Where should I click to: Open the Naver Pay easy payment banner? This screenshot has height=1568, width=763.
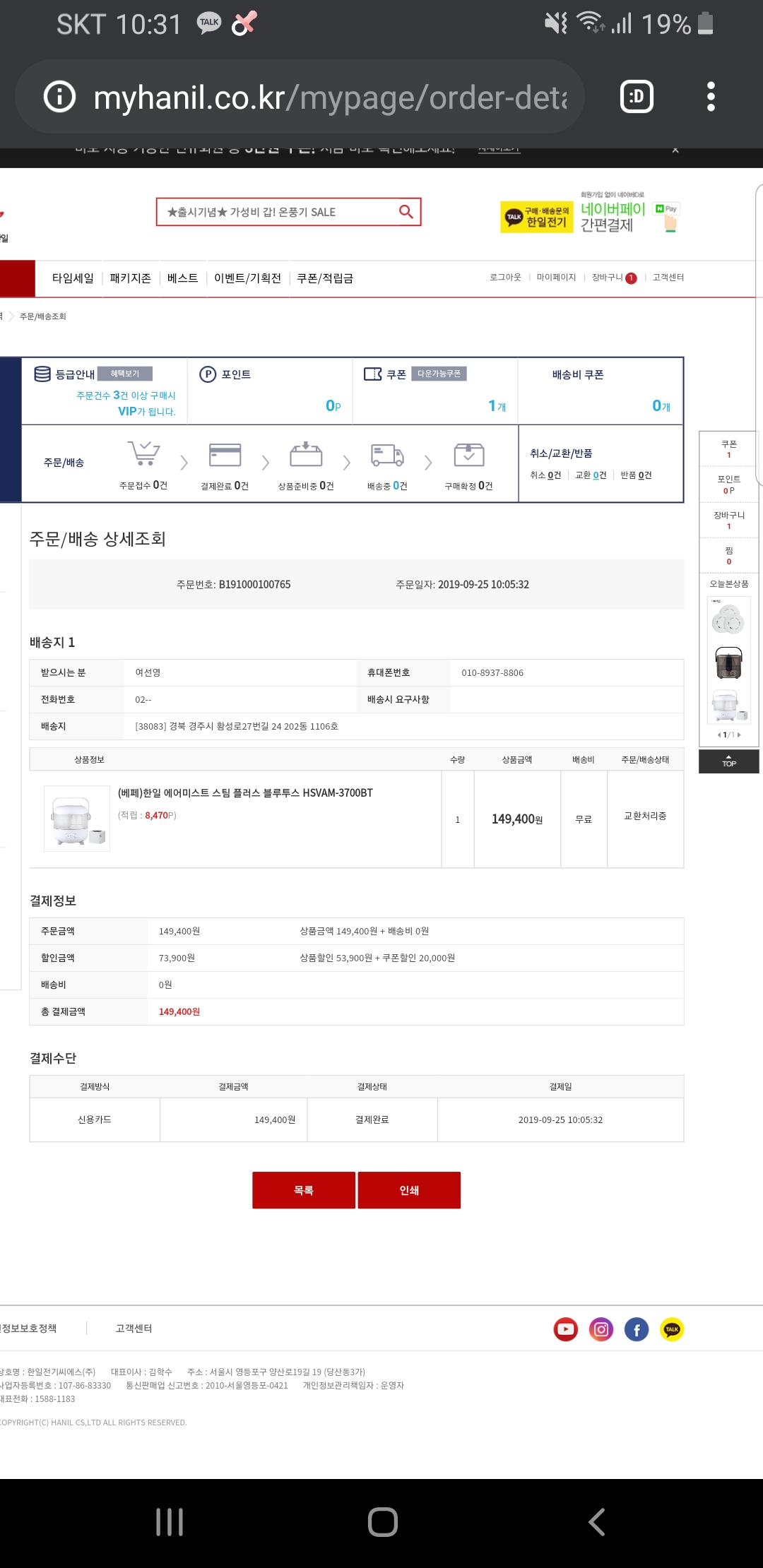629,214
